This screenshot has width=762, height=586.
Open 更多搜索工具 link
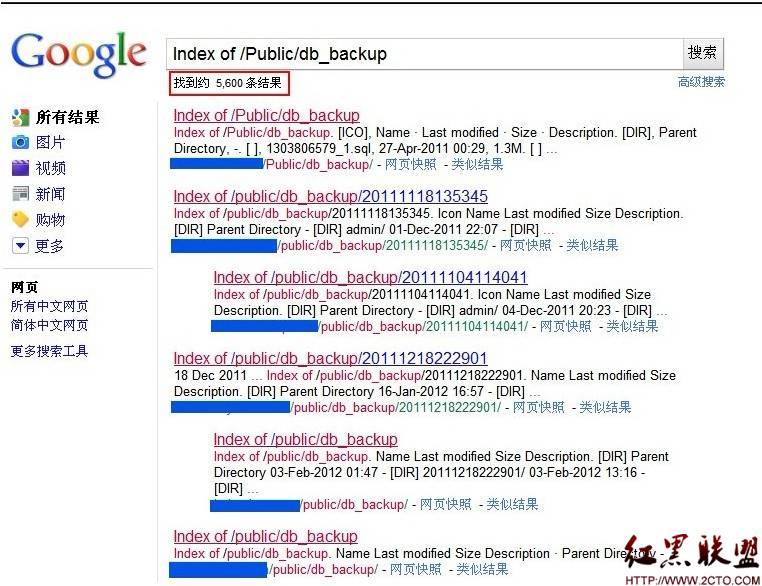click(x=50, y=351)
